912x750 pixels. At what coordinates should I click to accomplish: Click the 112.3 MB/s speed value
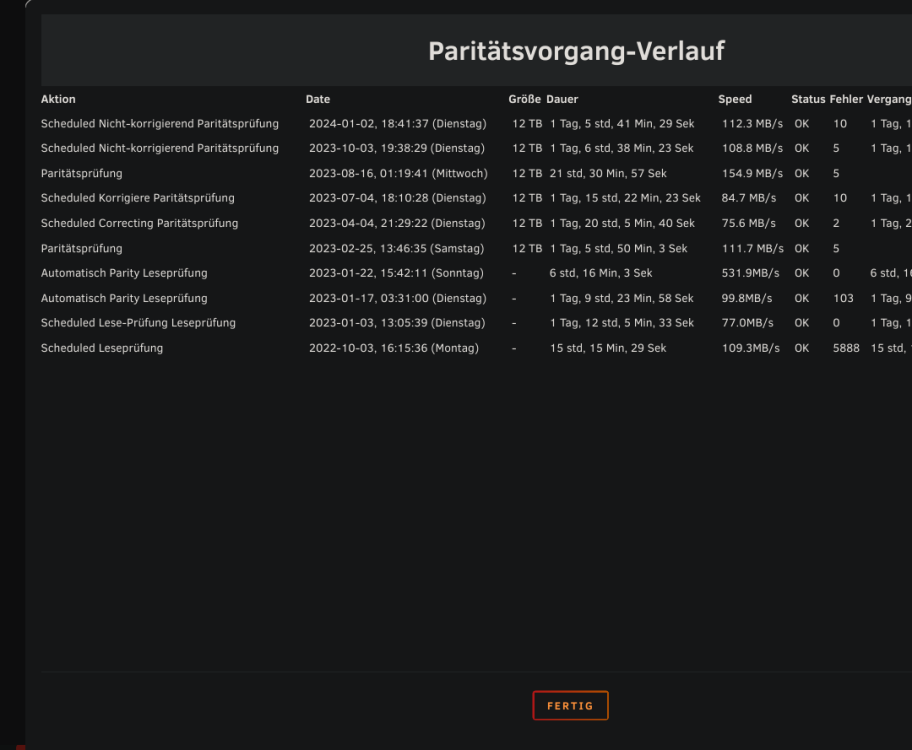pyautogui.click(x=752, y=123)
